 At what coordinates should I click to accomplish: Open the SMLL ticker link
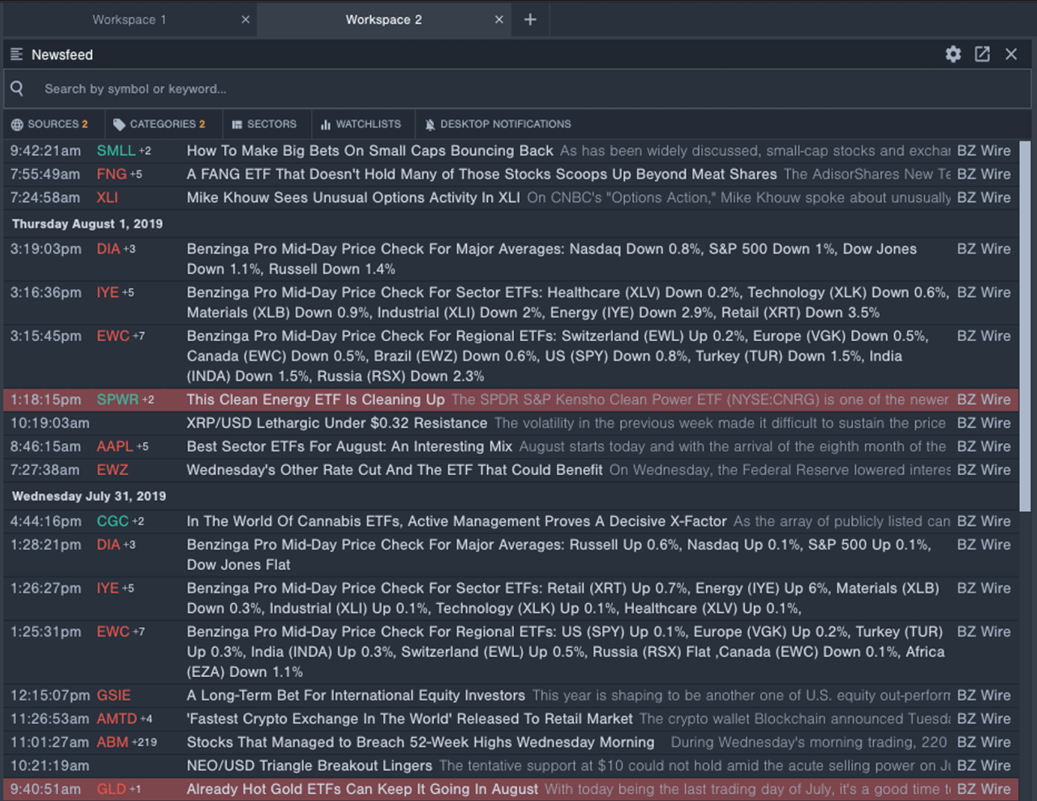coord(116,151)
